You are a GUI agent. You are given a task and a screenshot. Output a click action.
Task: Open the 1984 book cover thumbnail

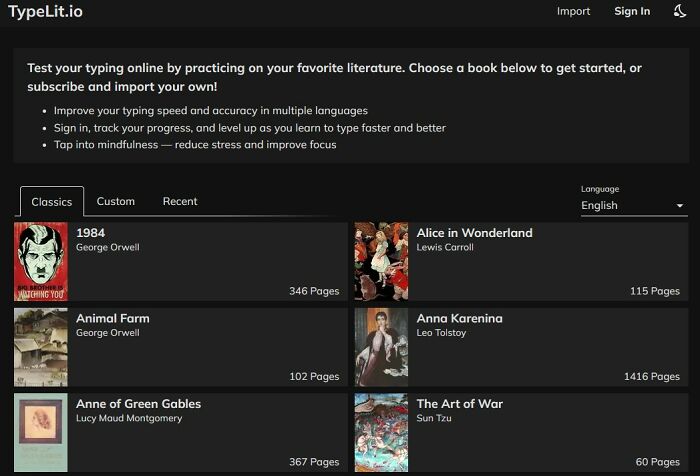coord(41,261)
